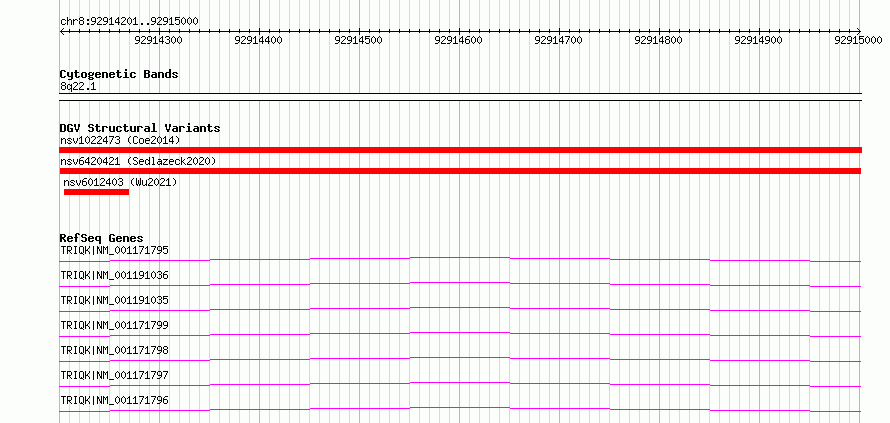Open transcript TRIQK|NM_001191035
The width and height of the screenshot is (890, 423).
(x=114, y=300)
